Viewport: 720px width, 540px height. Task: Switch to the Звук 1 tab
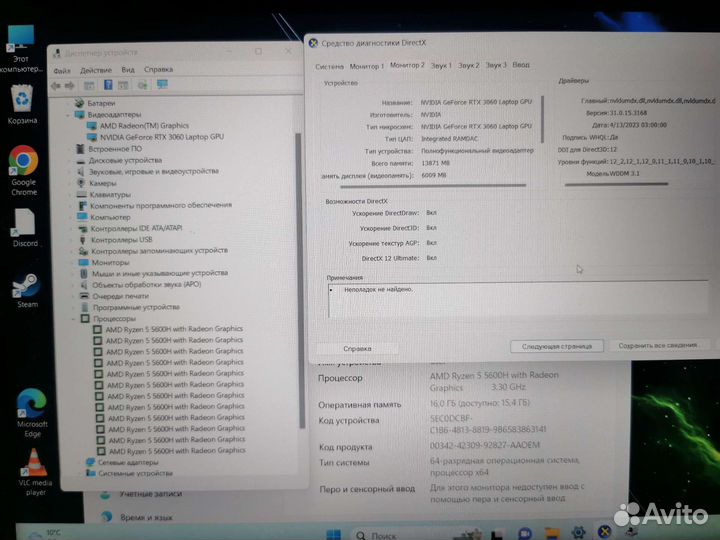(441, 66)
